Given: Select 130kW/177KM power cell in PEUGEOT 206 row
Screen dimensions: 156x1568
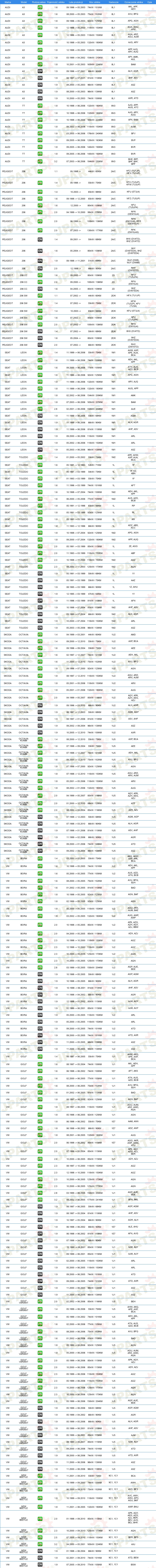Looking at the screenshot, I should (x=95, y=231).
